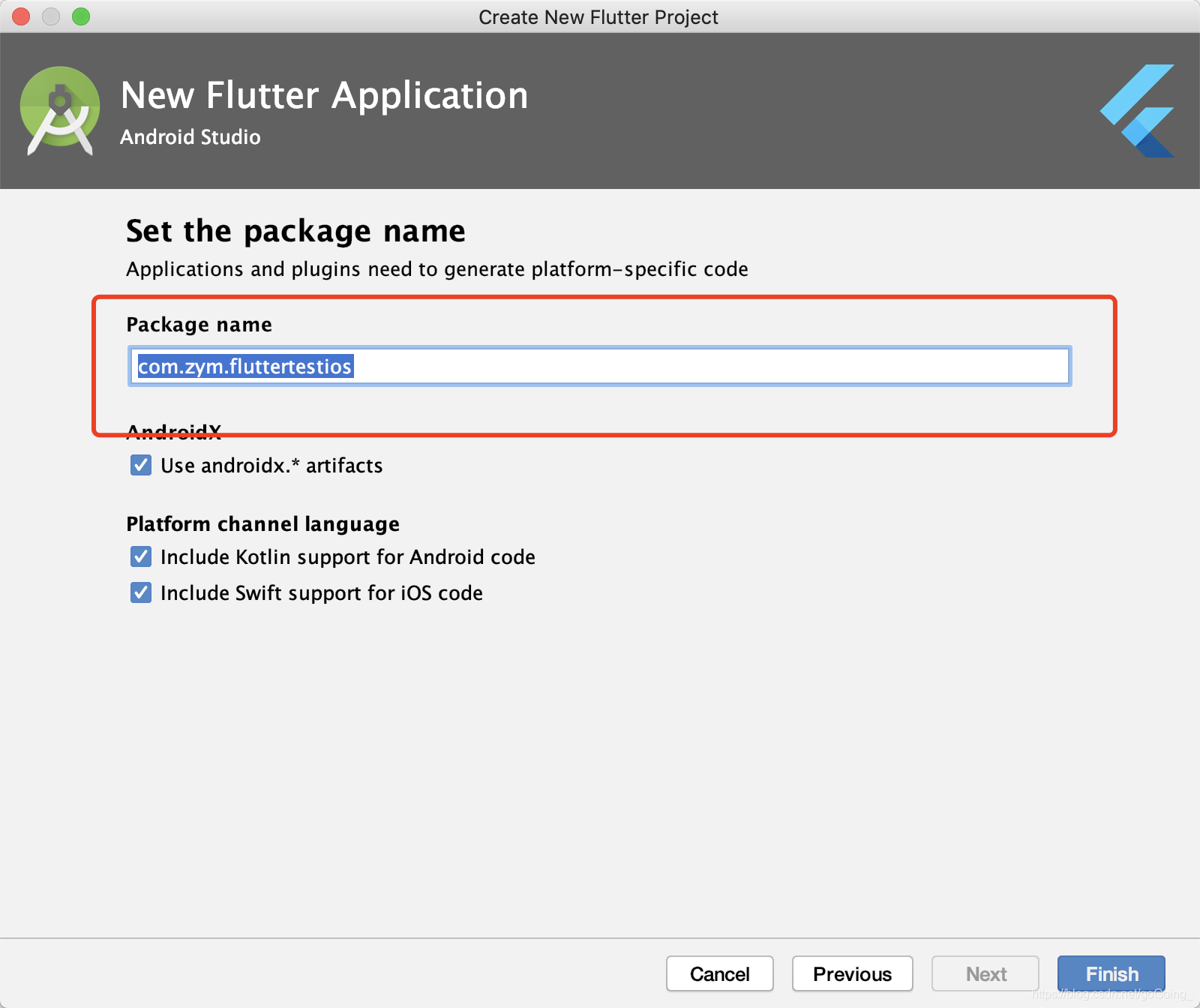This screenshot has width=1200, height=1008.
Task: Click the Flutter logo icon
Action: 1138,110
